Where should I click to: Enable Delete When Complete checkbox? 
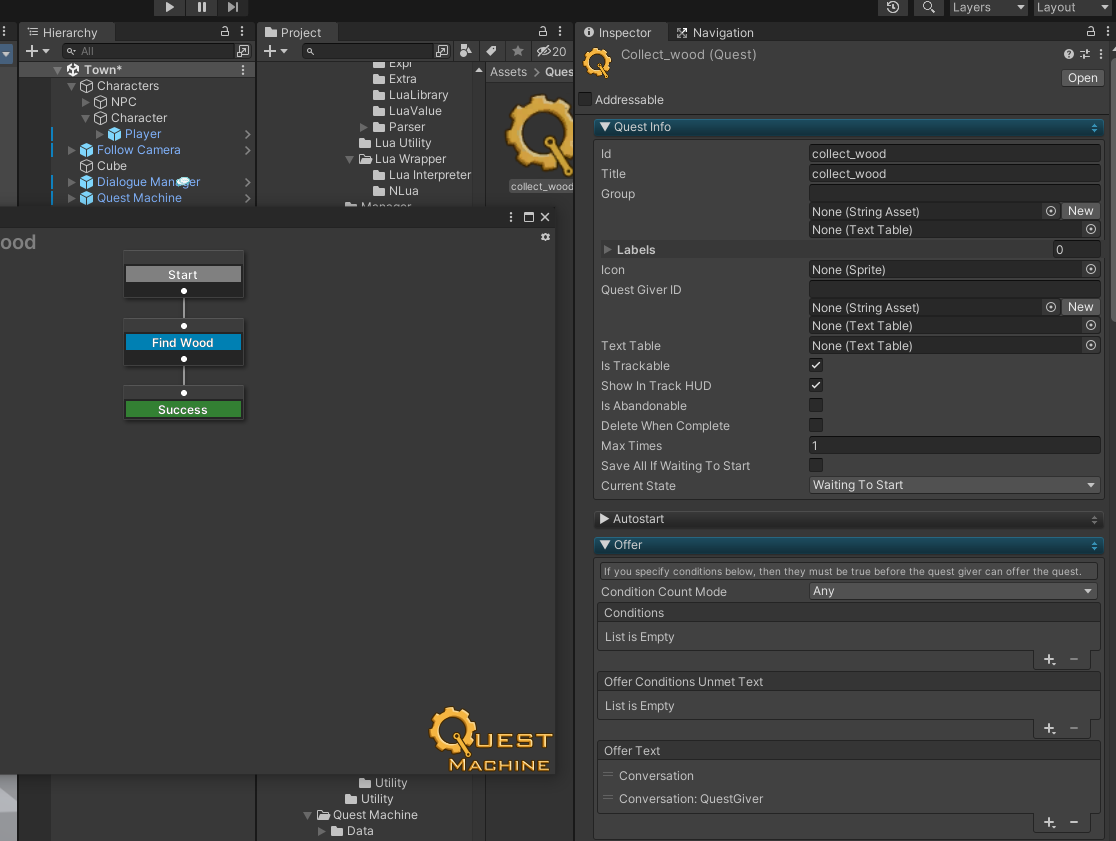click(816, 425)
